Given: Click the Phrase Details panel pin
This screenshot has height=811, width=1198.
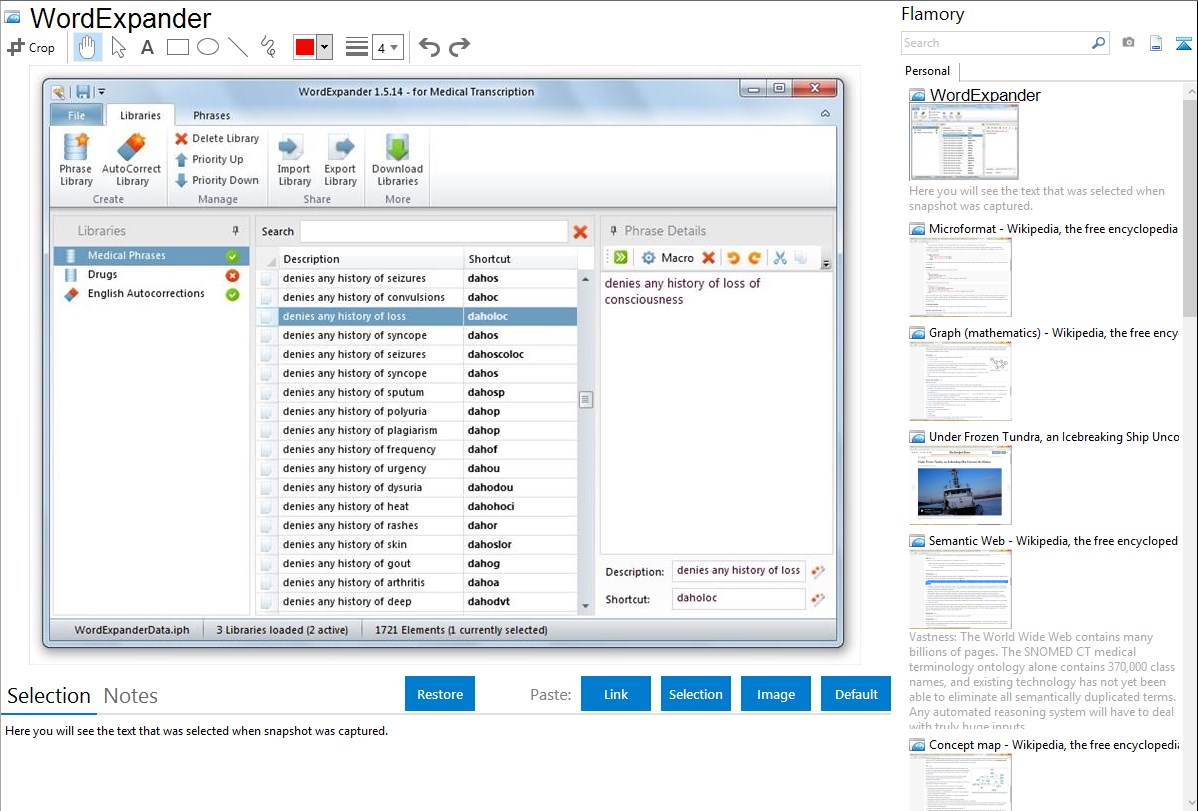Looking at the screenshot, I should click(x=613, y=230).
